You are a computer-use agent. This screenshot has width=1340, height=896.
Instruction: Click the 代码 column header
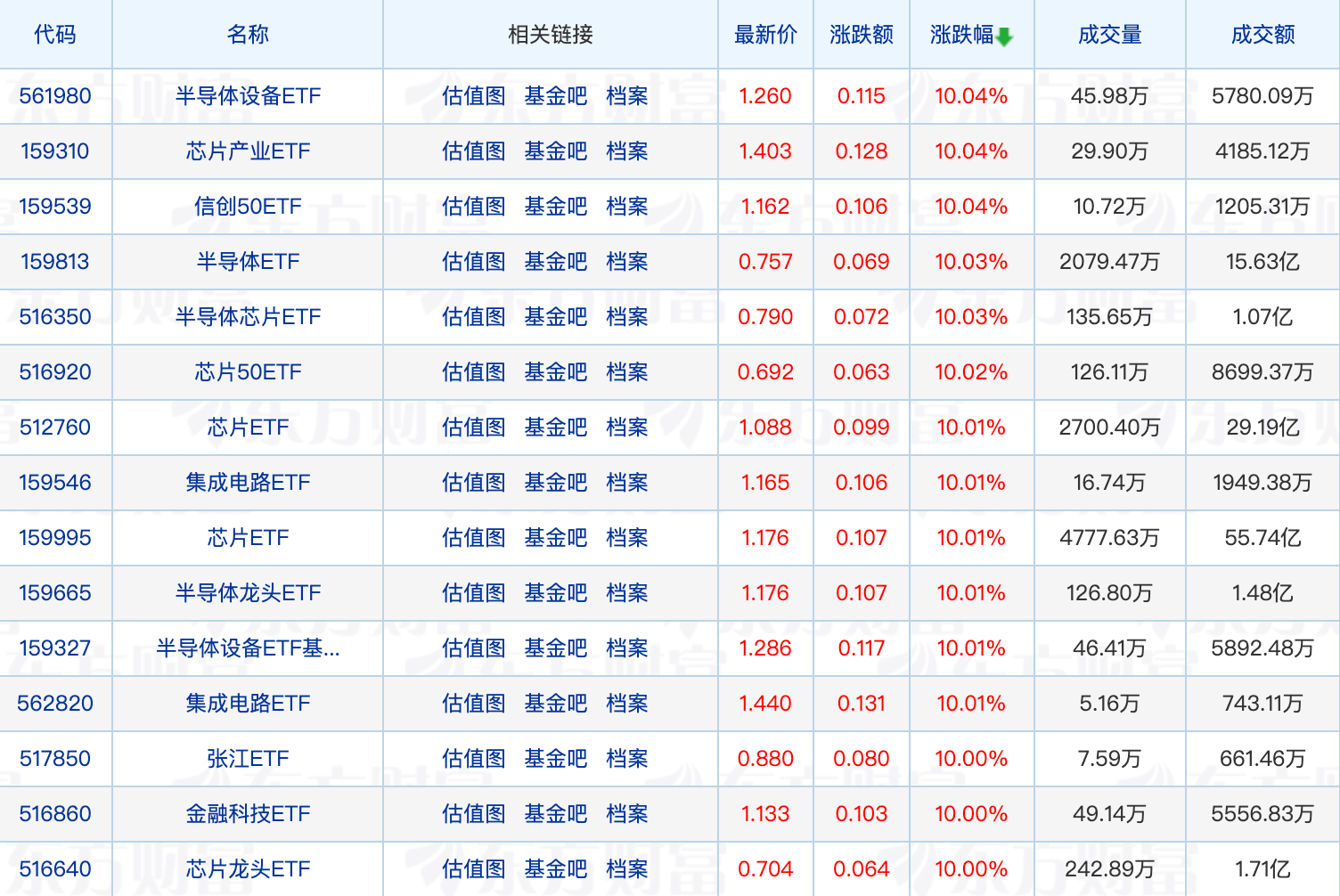pyautogui.click(x=55, y=35)
